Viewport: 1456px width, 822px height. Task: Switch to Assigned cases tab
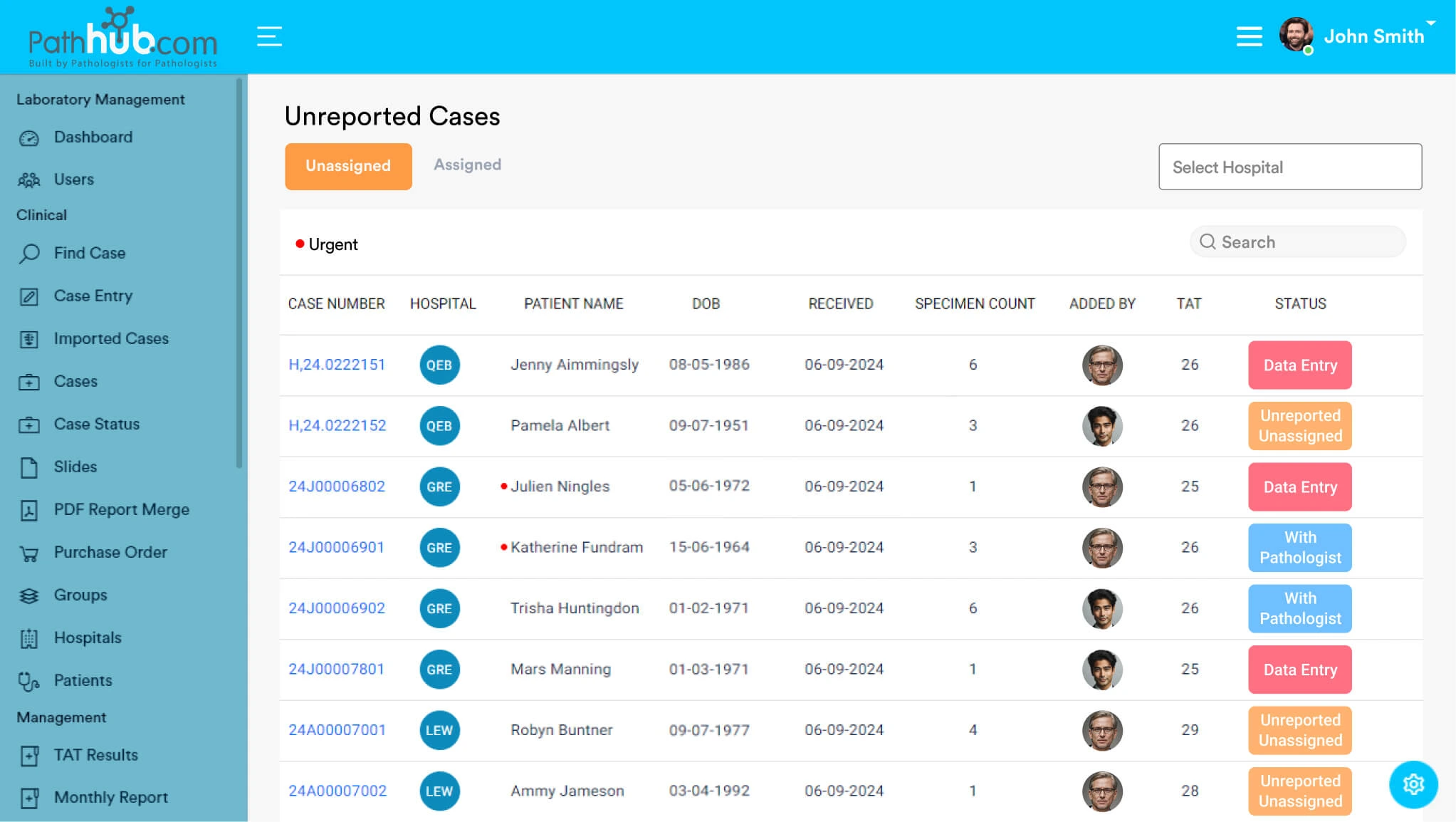(x=468, y=166)
